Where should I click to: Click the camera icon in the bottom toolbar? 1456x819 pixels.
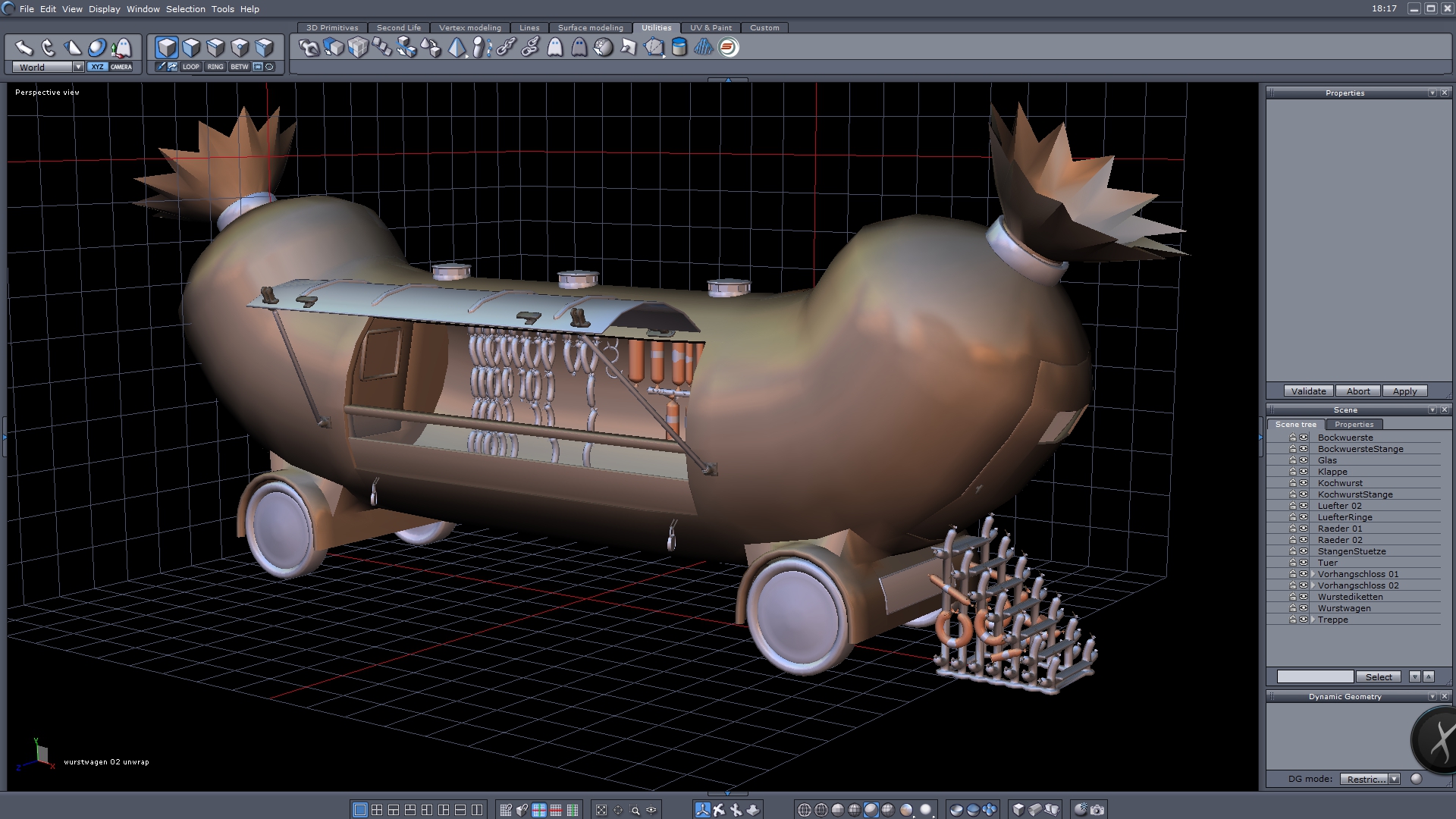1097,810
